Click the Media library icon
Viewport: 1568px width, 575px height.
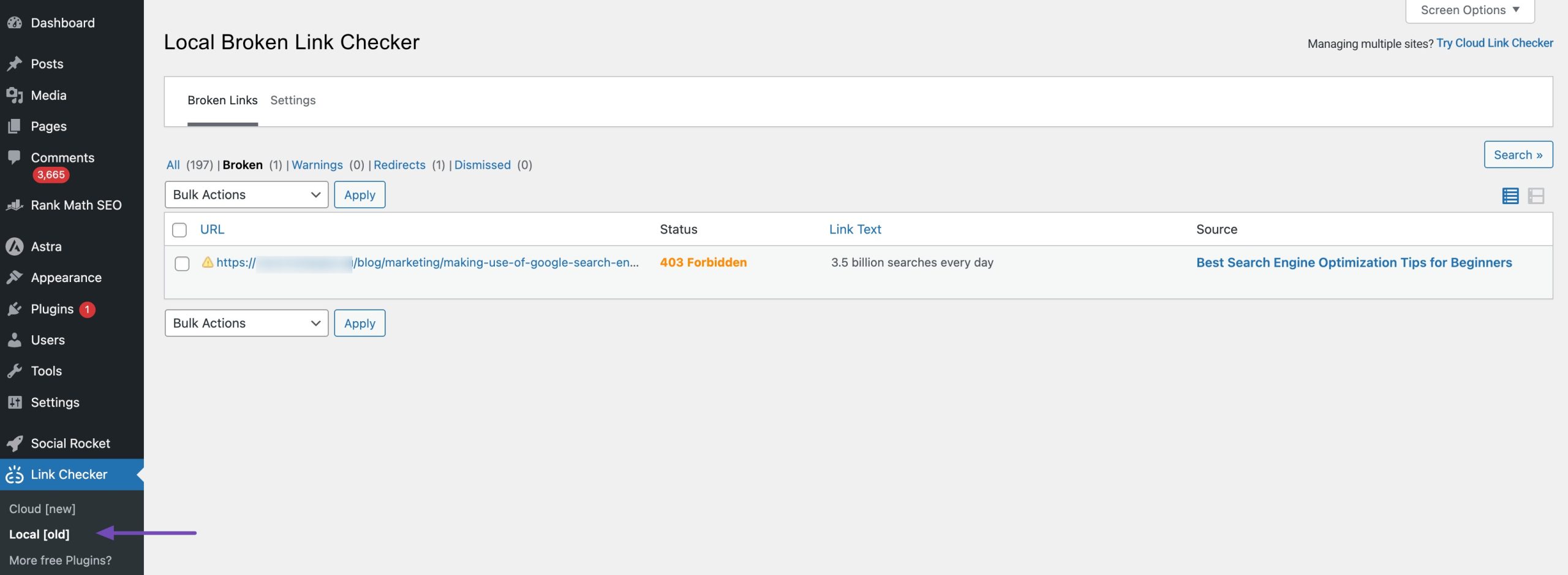pyautogui.click(x=15, y=95)
